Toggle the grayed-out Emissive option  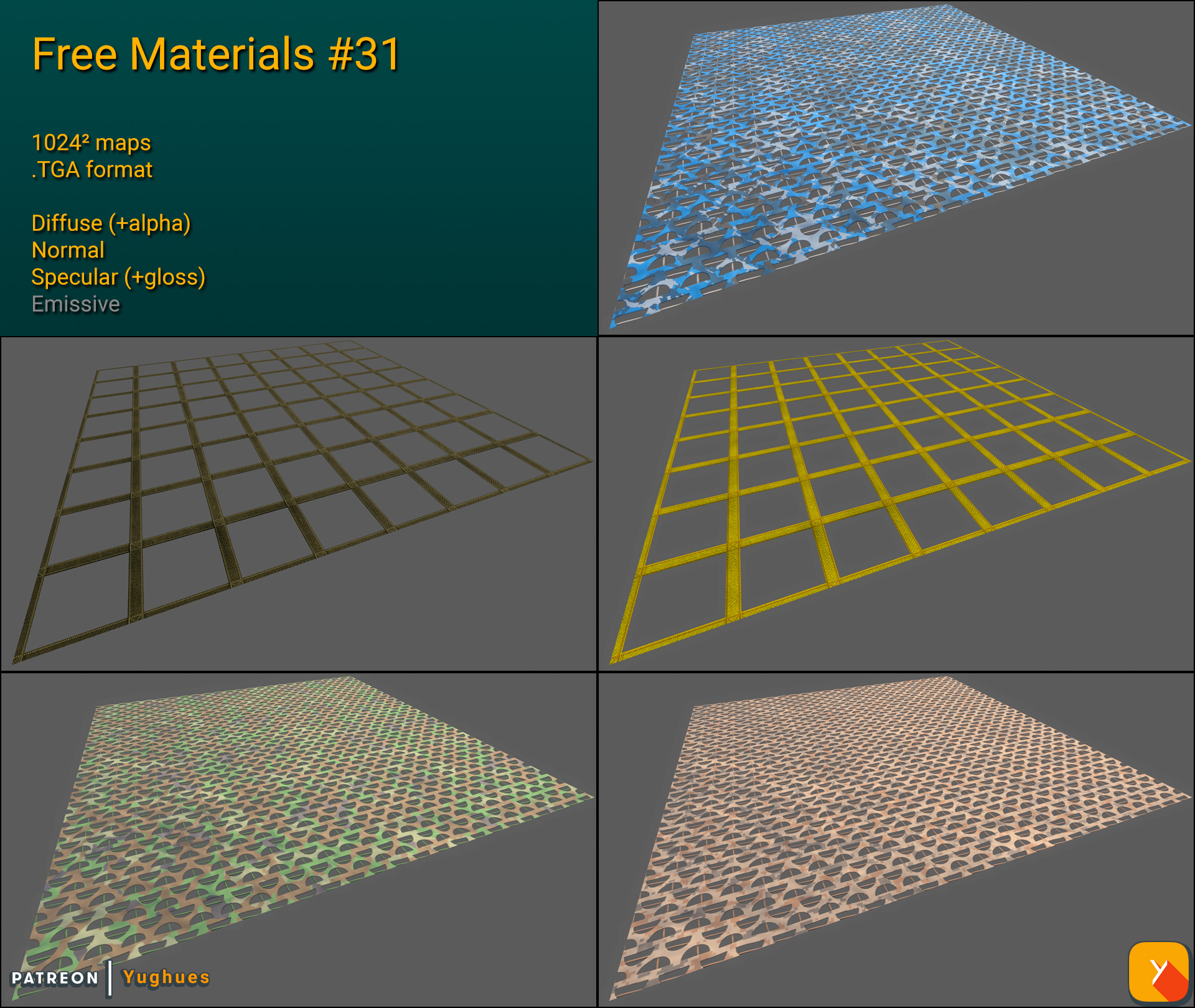point(76,304)
